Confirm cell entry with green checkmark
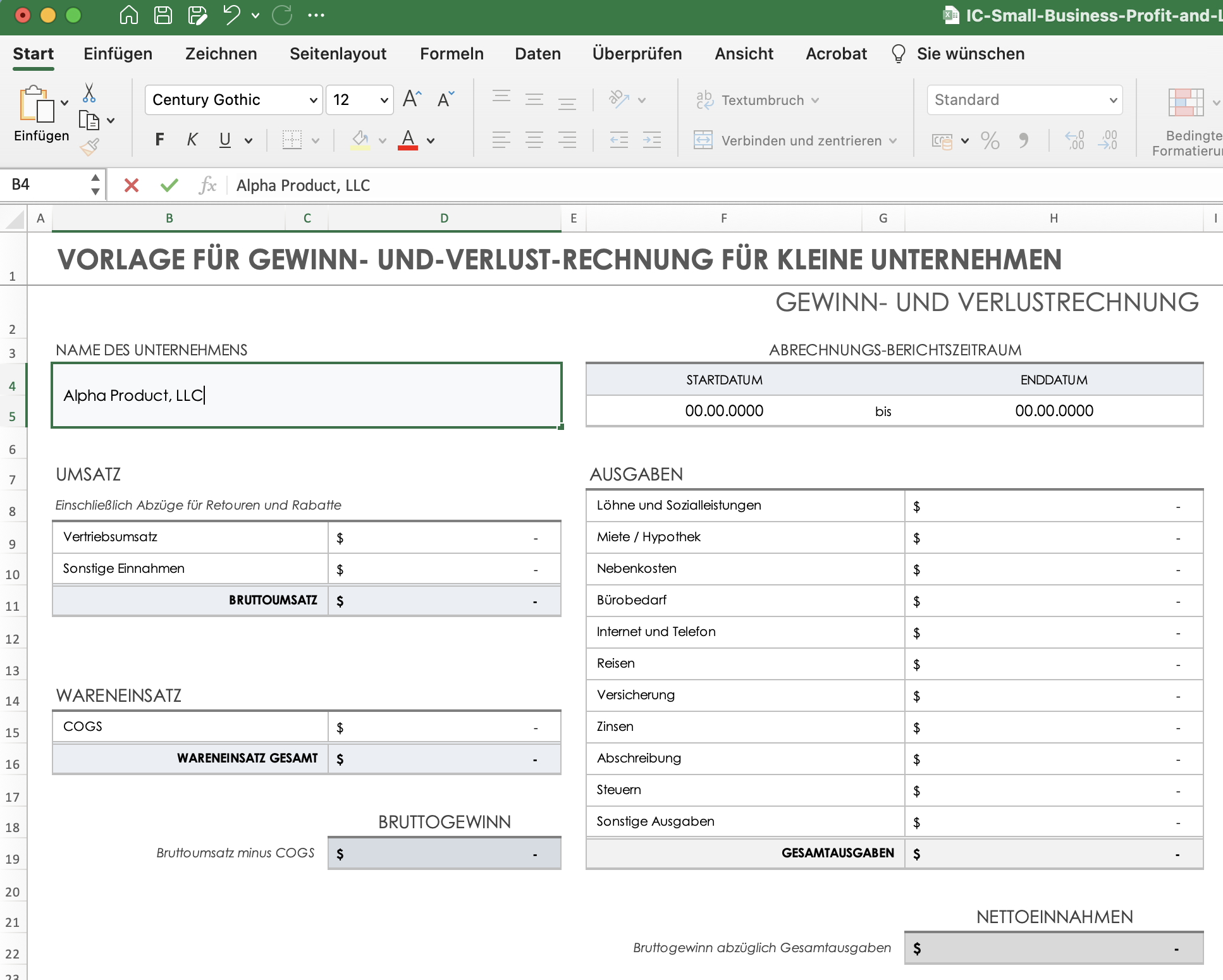Viewport: 1223px width, 980px height. pyautogui.click(x=169, y=185)
